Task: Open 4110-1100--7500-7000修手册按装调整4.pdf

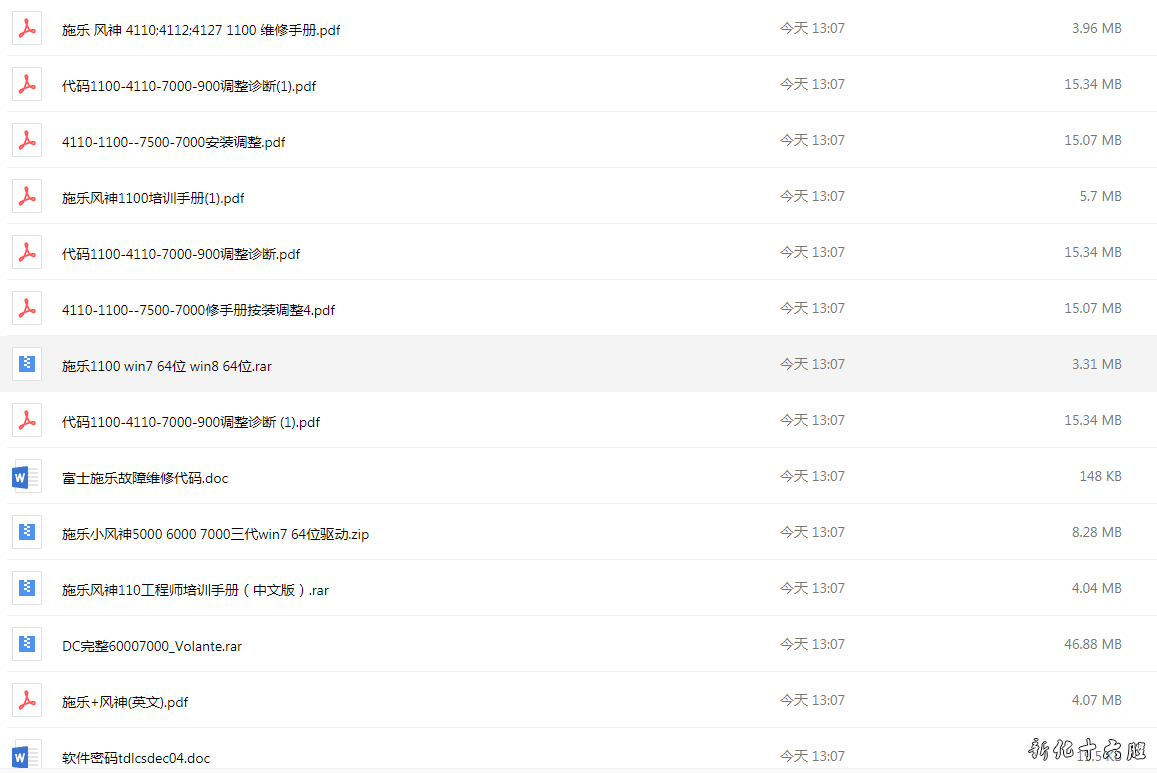Action: click(198, 310)
